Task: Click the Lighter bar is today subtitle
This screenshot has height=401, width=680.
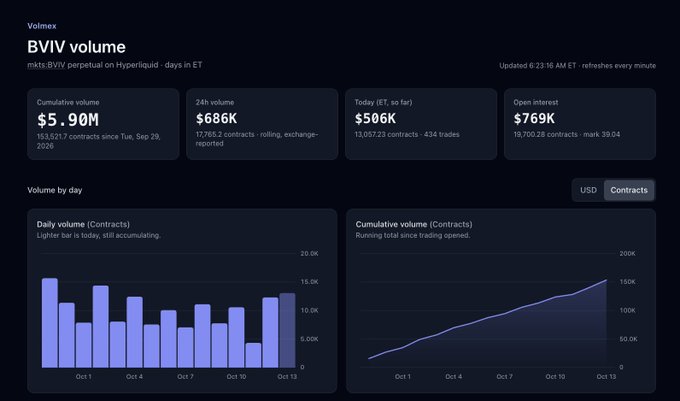Action: (x=98, y=235)
